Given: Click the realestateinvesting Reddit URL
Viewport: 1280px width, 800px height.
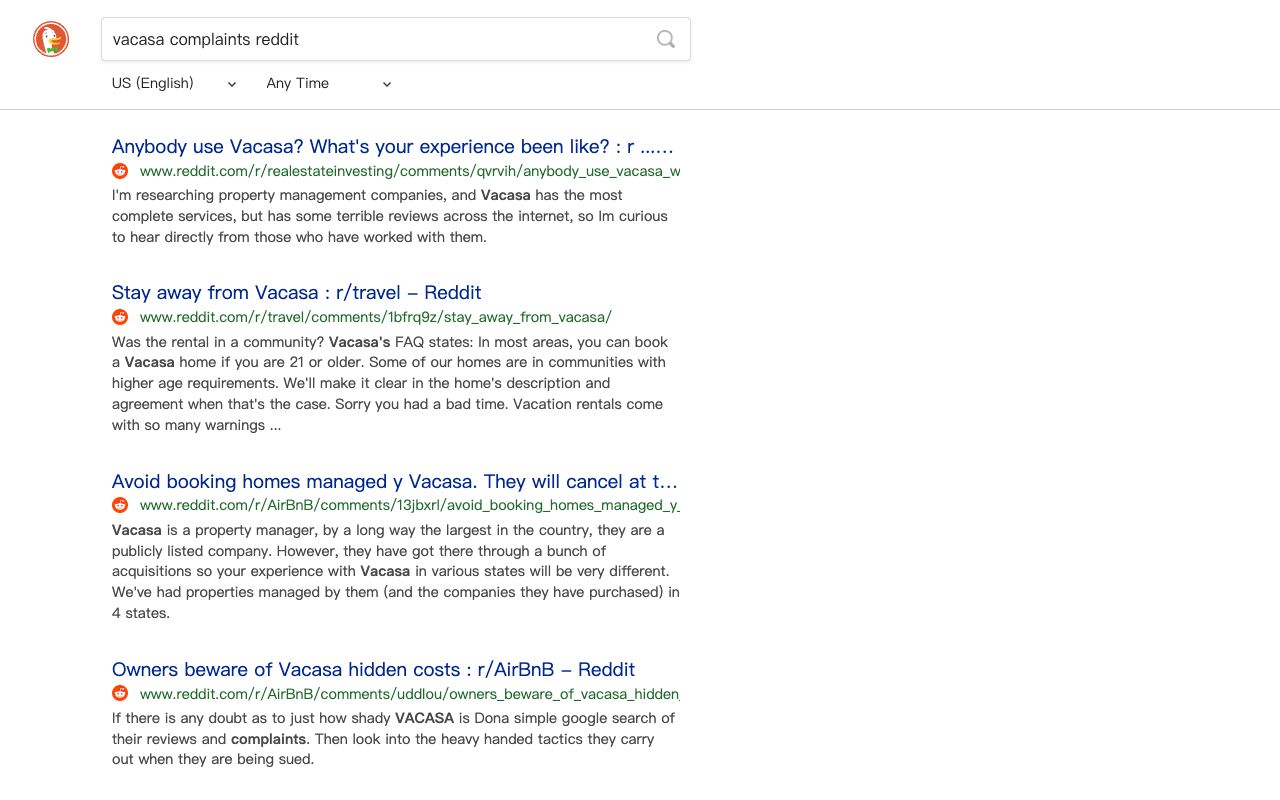Looking at the screenshot, I should point(410,171).
